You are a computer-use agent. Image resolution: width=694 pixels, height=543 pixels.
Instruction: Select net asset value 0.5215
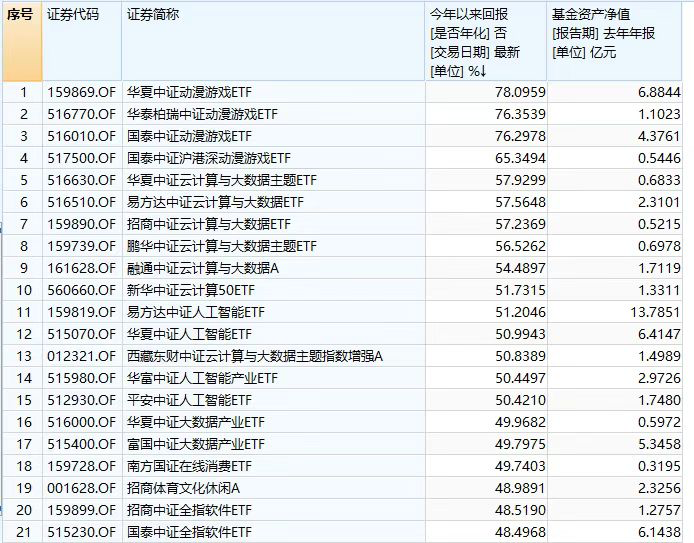pyautogui.click(x=659, y=224)
